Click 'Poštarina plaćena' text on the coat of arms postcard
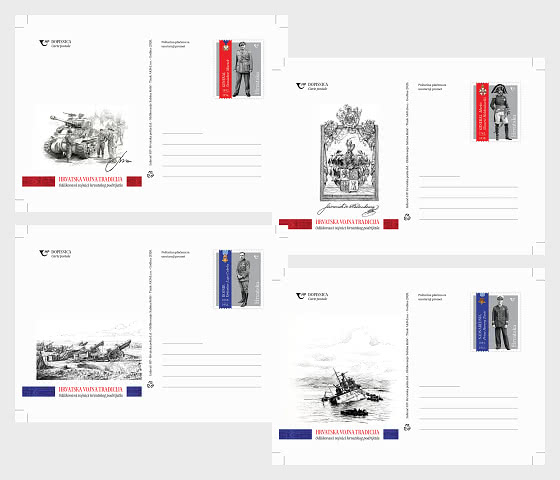 click(x=432, y=85)
